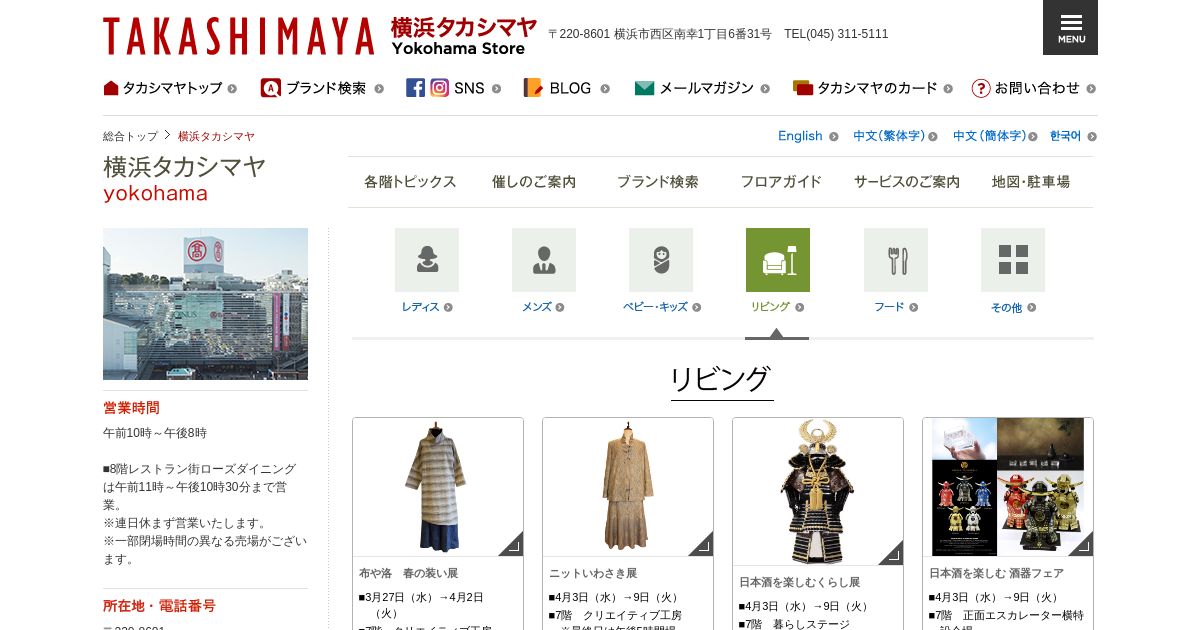Switch language to Korean (한국어)
1200x630 pixels.
point(1065,136)
